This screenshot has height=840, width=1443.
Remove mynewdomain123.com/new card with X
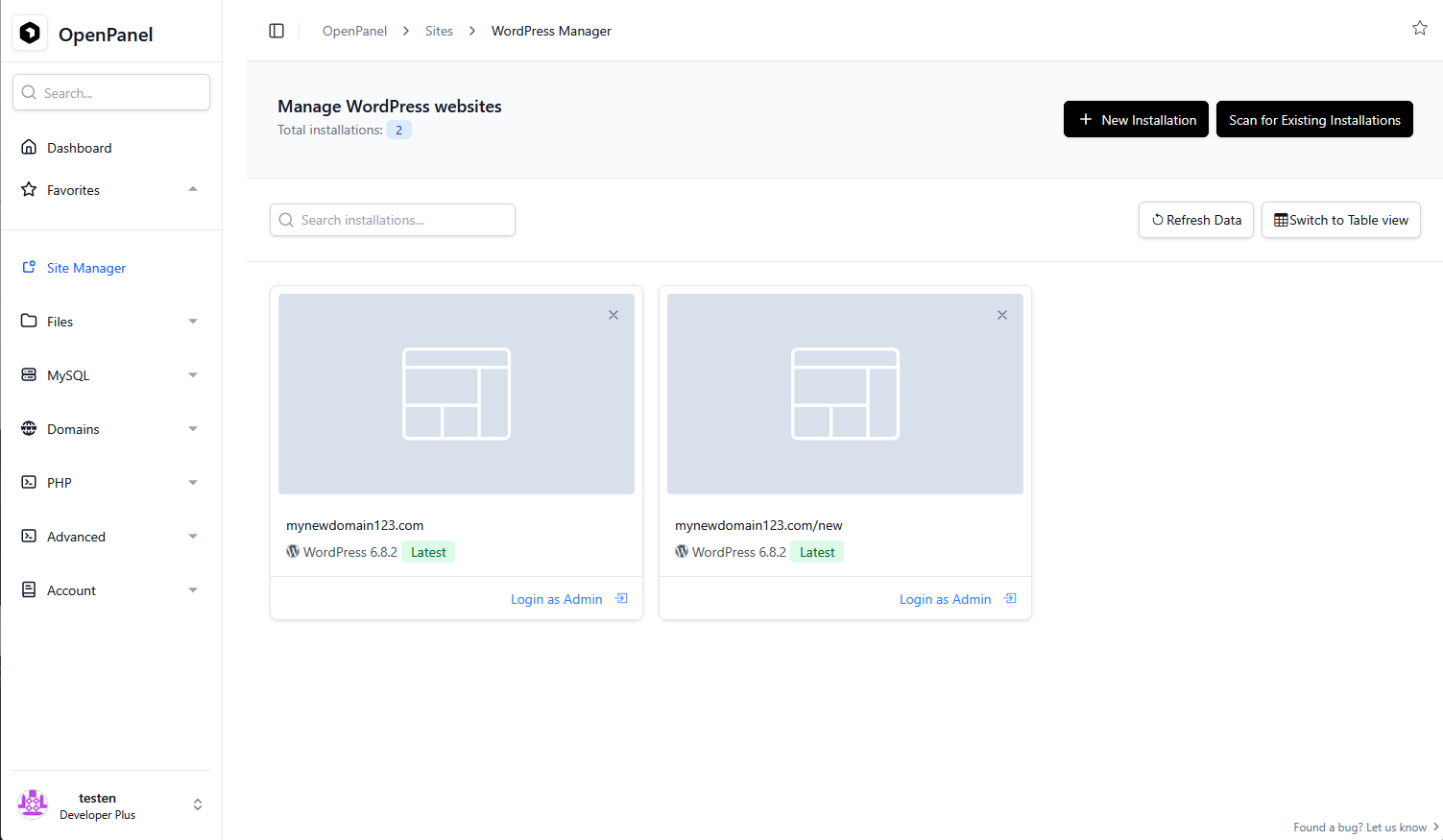(x=1002, y=315)
